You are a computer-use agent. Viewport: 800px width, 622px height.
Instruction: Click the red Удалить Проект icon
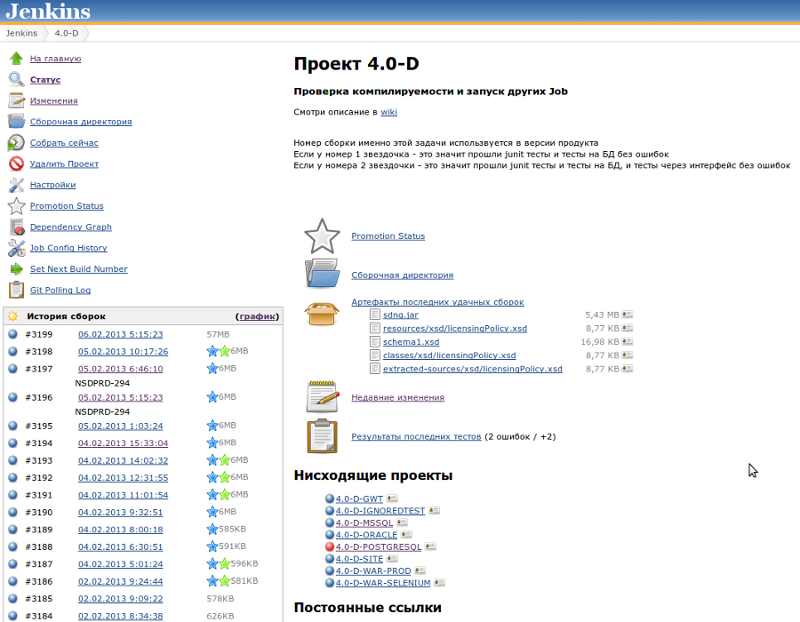tap(16, 163)
